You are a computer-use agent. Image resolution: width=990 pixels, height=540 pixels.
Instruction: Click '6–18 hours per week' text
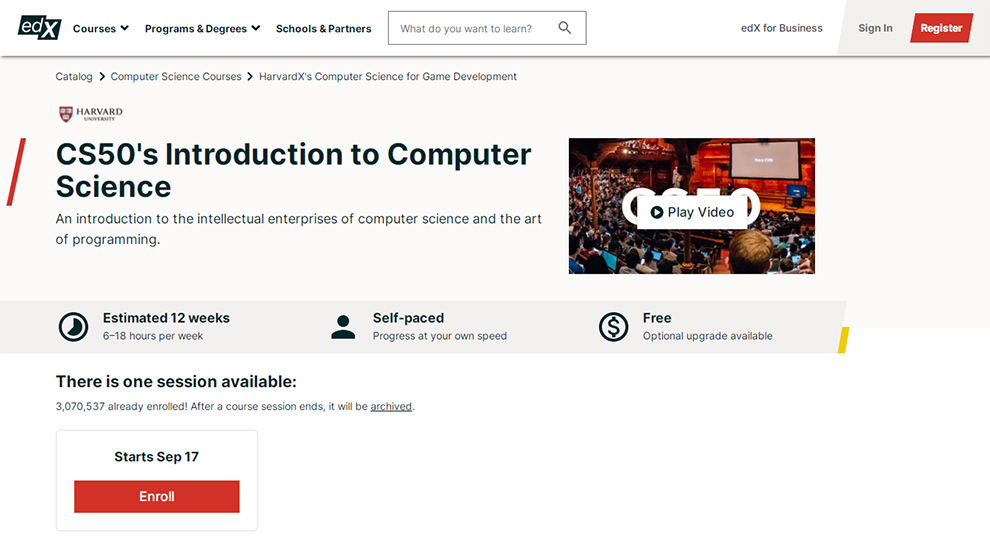[x=153, y=336]
